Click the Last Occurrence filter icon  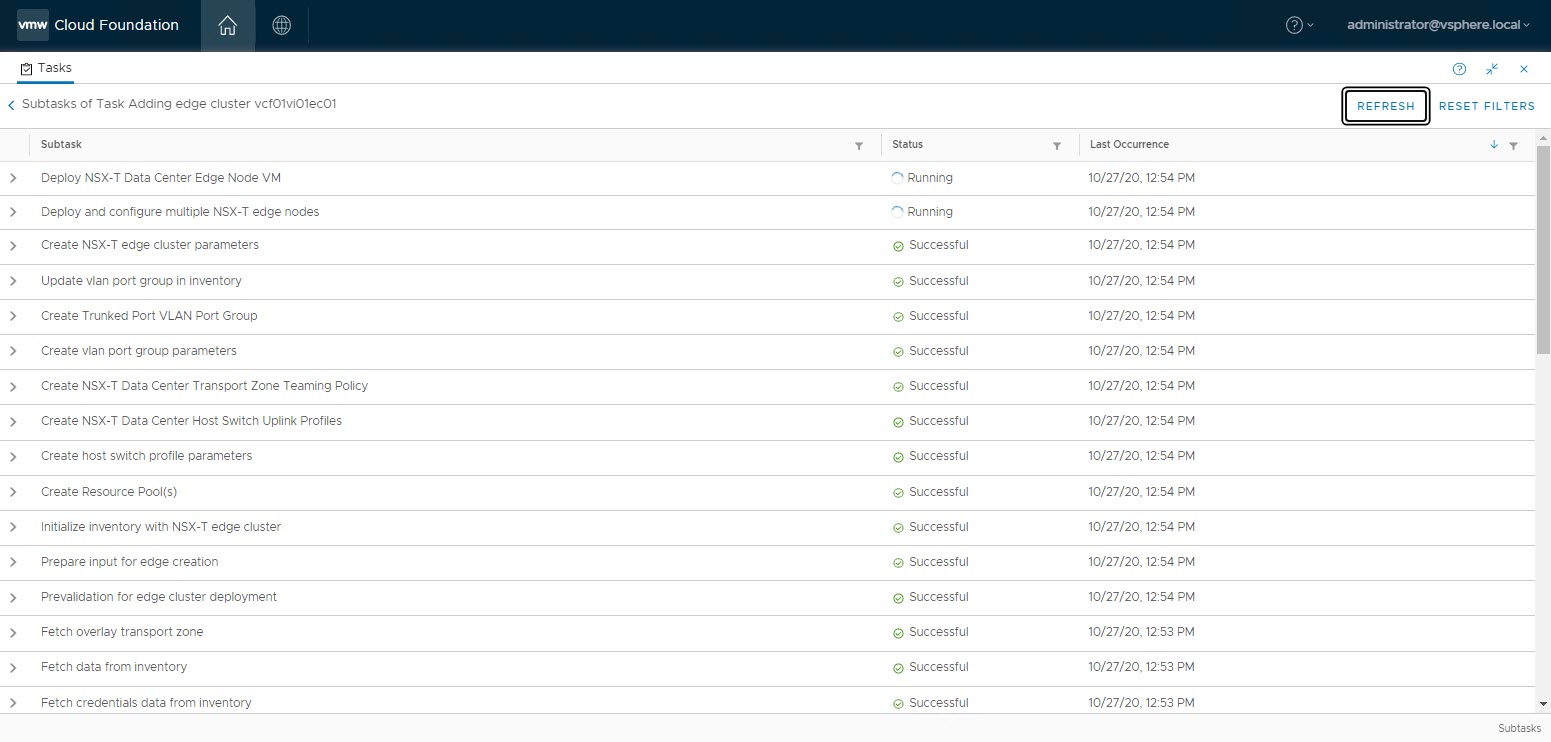pos(1513,146)
